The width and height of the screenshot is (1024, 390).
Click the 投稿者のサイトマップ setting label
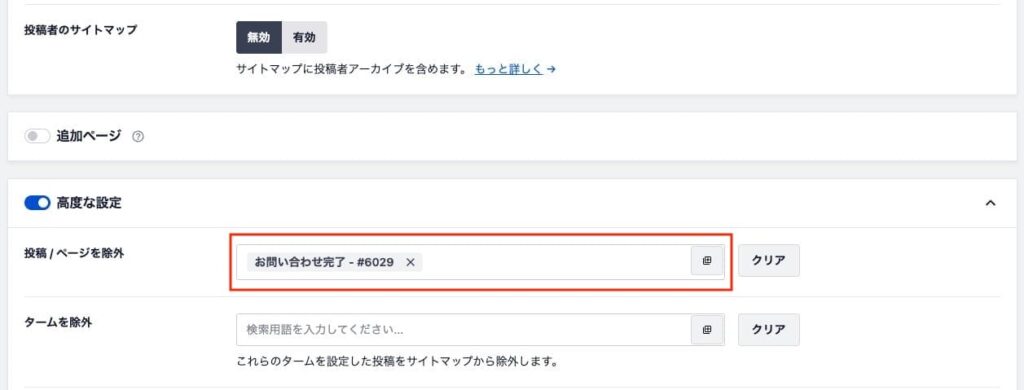click(80, 29)
